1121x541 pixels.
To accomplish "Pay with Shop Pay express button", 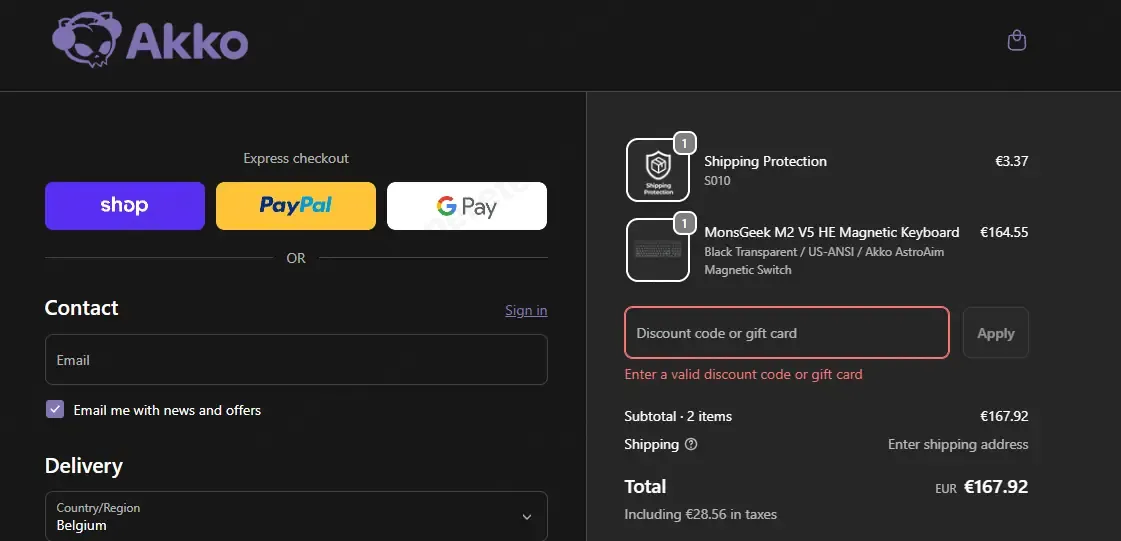I will coord(125,206).
